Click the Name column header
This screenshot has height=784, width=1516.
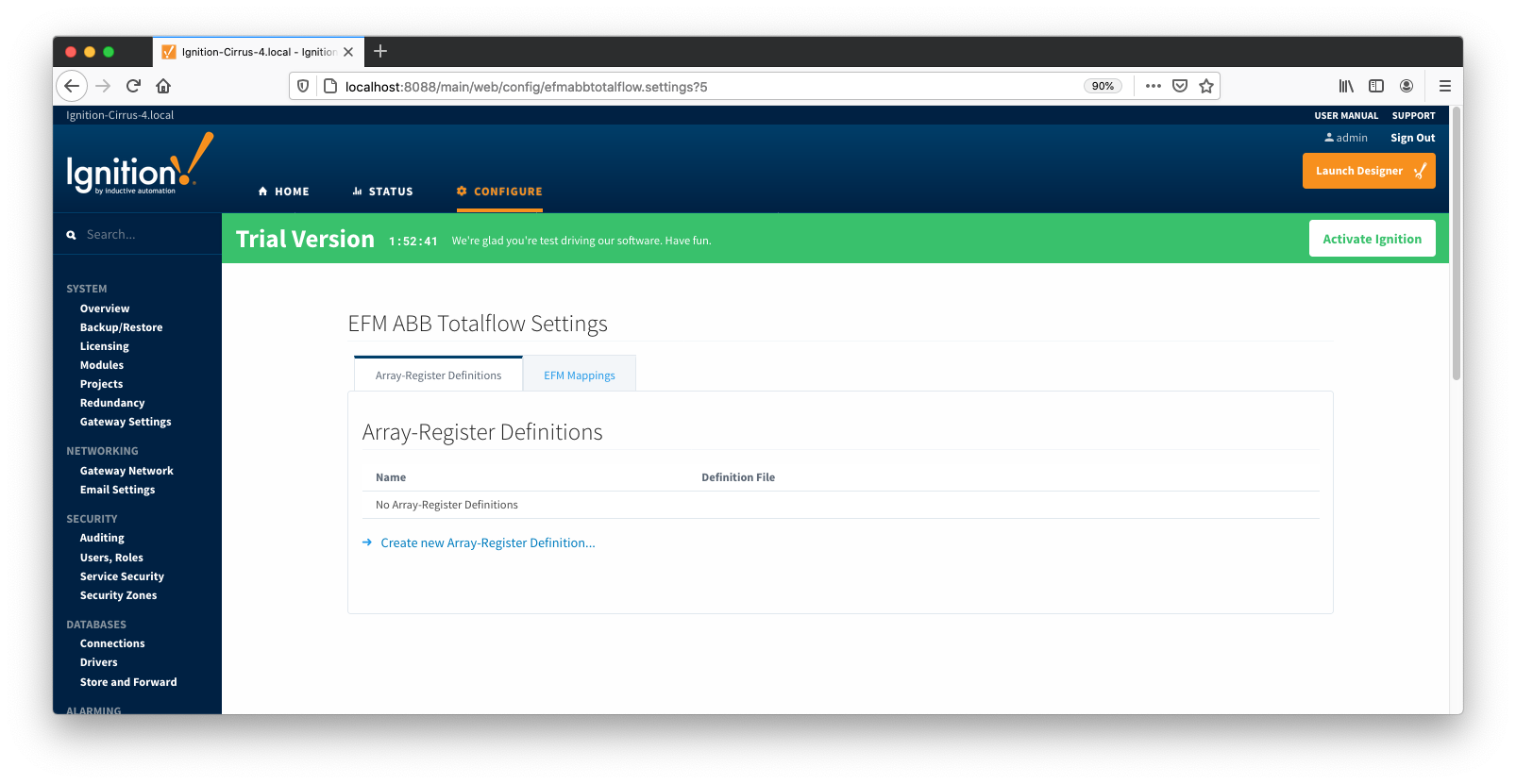pos(391,477)
